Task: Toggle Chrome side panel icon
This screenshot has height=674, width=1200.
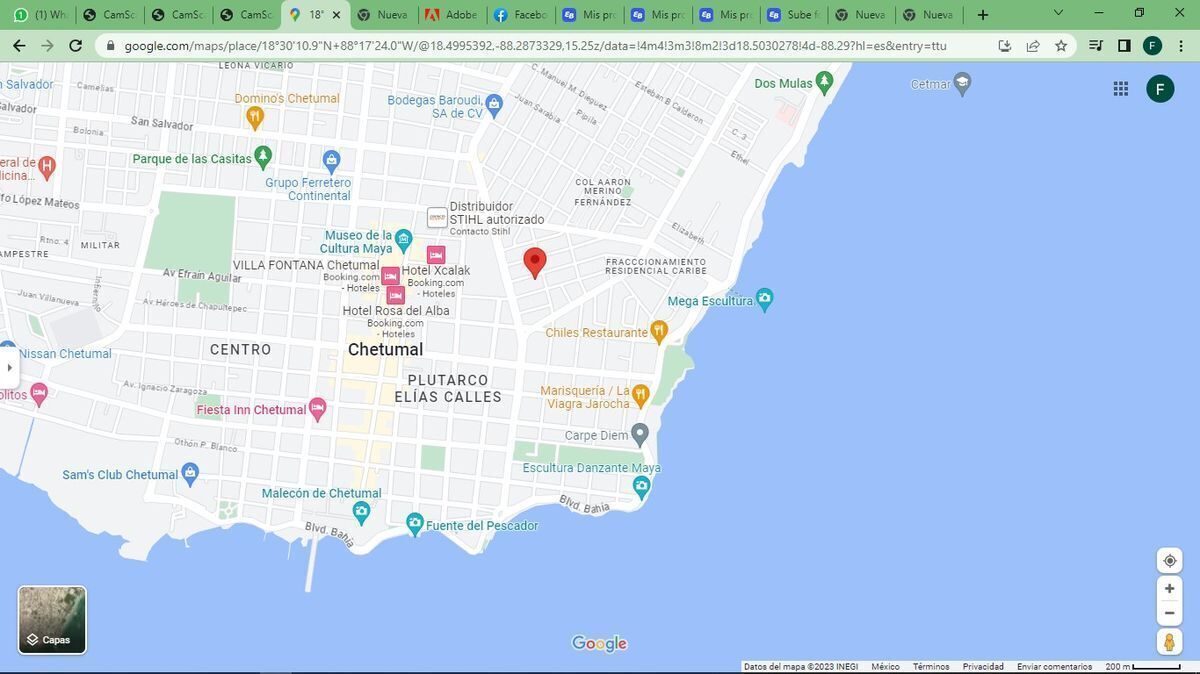Action: click(1124, 46)
